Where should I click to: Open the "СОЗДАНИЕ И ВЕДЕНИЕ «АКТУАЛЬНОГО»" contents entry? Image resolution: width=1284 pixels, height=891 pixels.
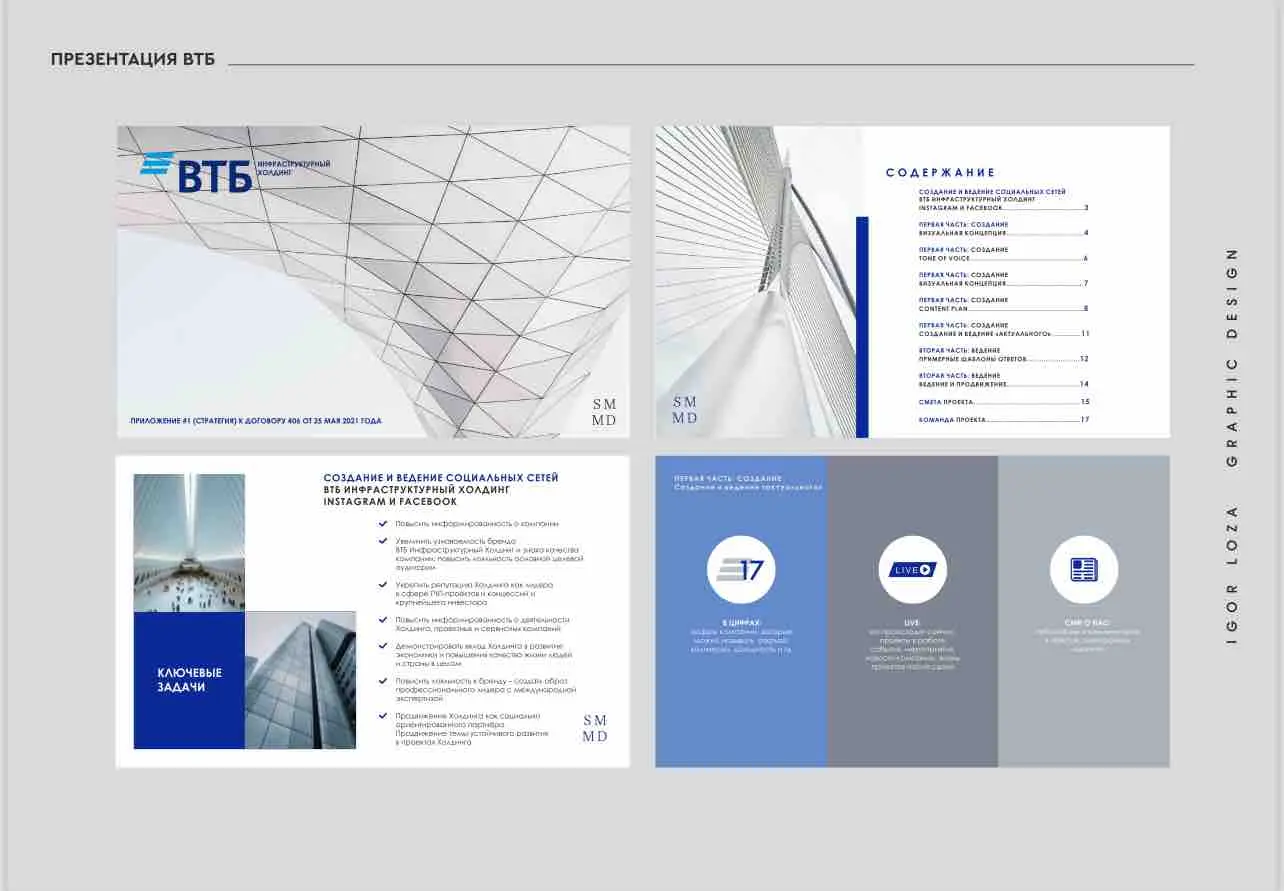(1003, 329)
